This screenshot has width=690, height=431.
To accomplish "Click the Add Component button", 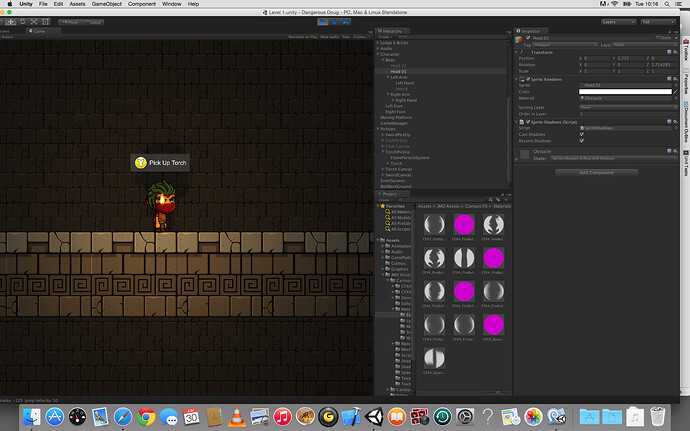I will [x=596, y=173].
